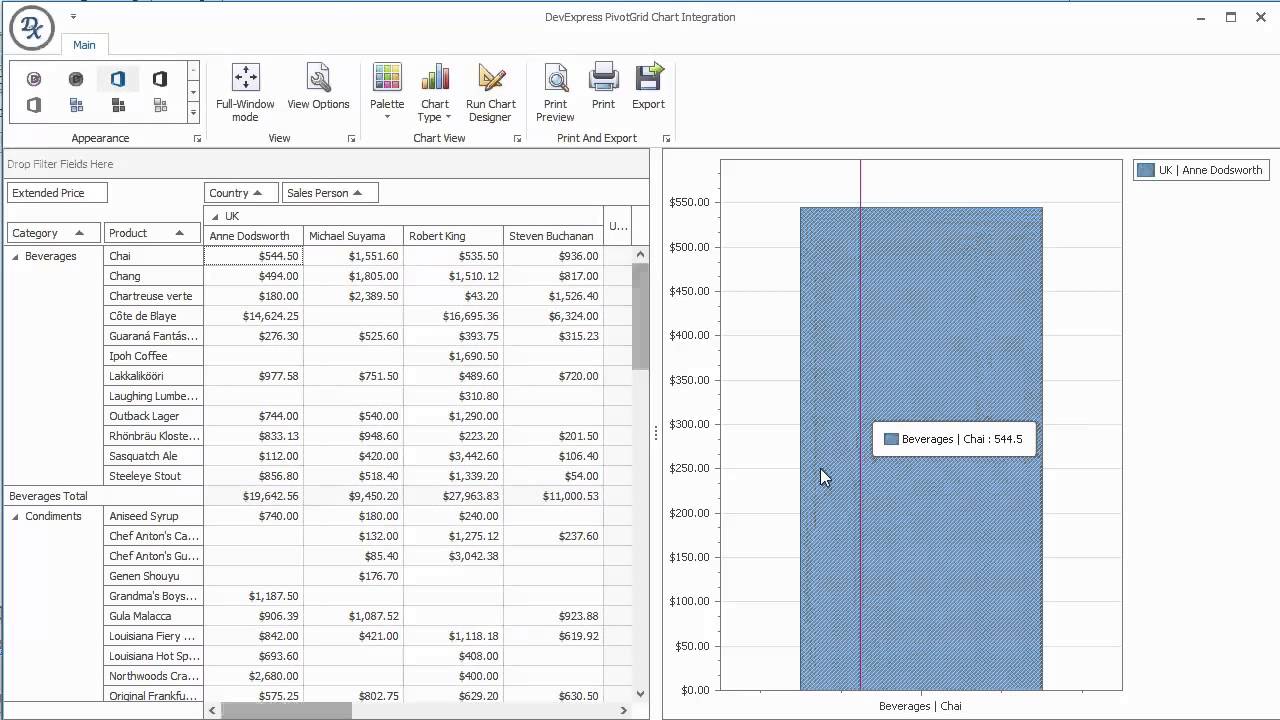This screenshot has height=720, width=1280.
Task: Select the Beverages Total row header
Action: [104, 496]
